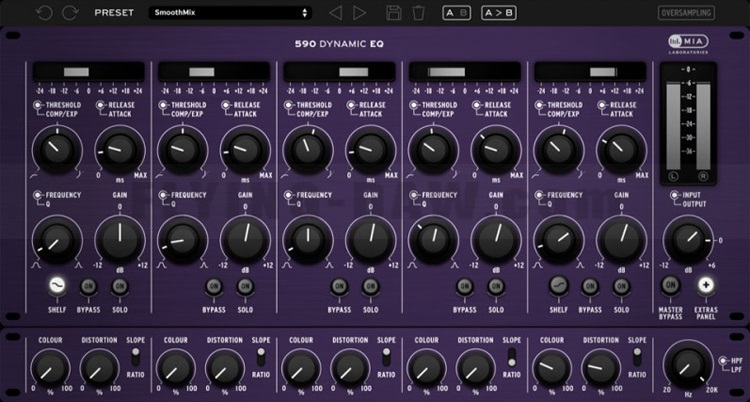Click the redo arrow icon
The width and height of the screenshot is (750, 402).
pyautogui.click(x=70, y=13)
